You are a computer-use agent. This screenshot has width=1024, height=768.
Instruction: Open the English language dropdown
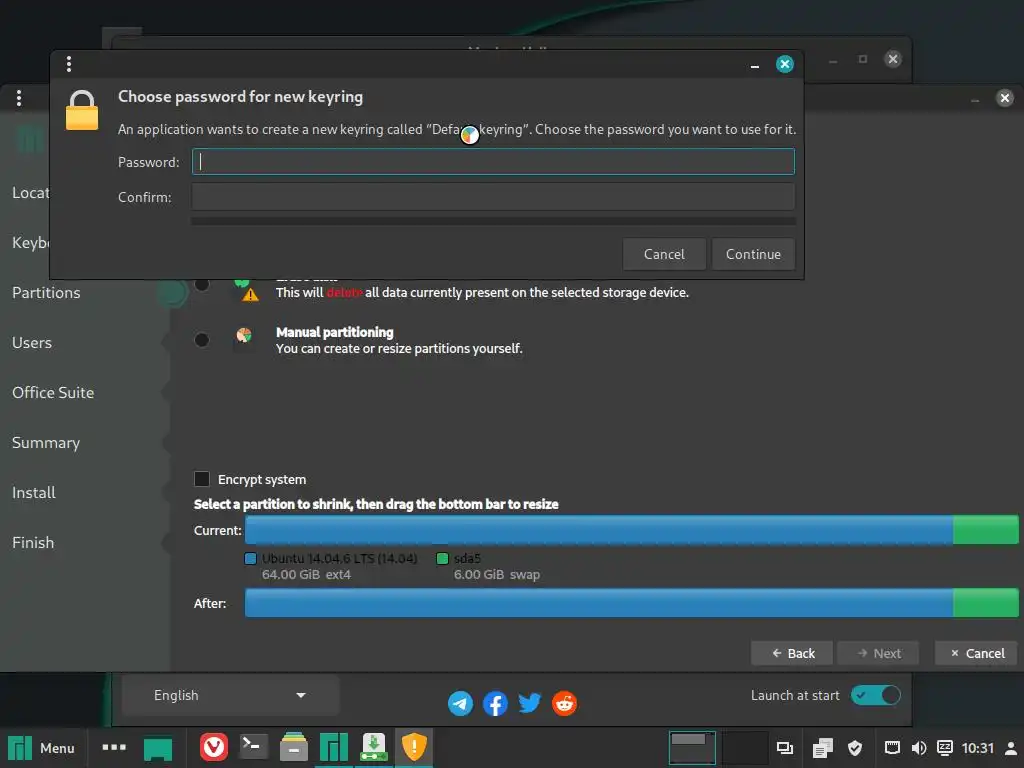click(230, 696)
